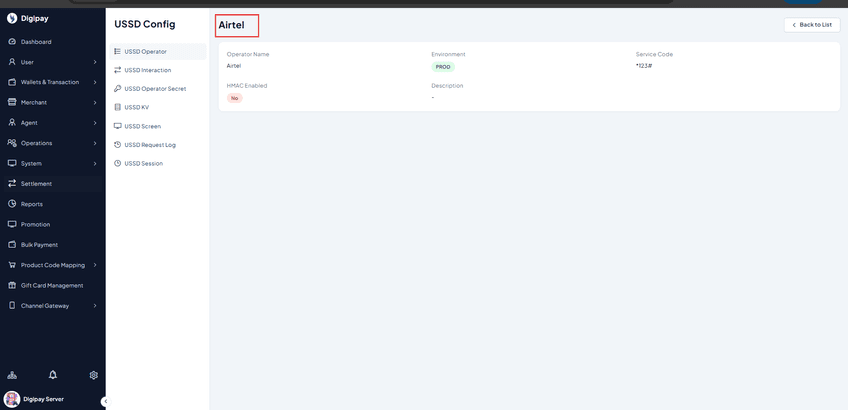Open Dashboard via its gauge icon

point(12,42)
